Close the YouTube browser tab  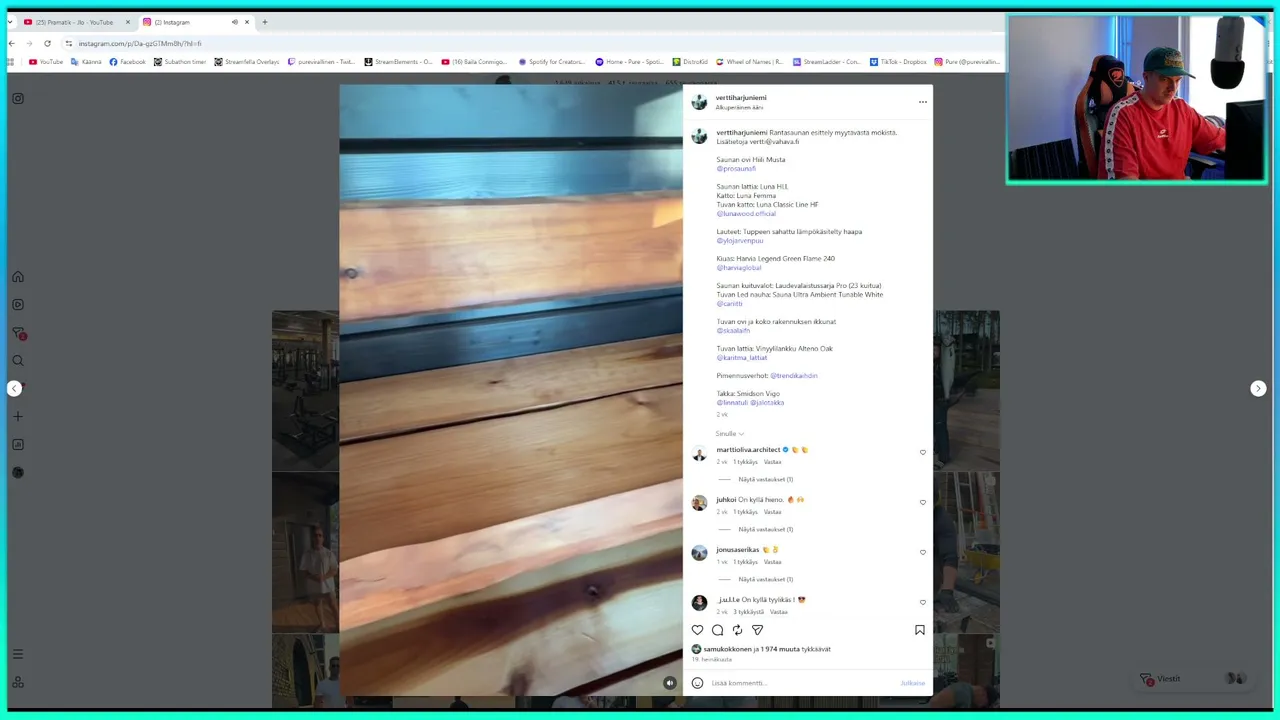(128, 22)
